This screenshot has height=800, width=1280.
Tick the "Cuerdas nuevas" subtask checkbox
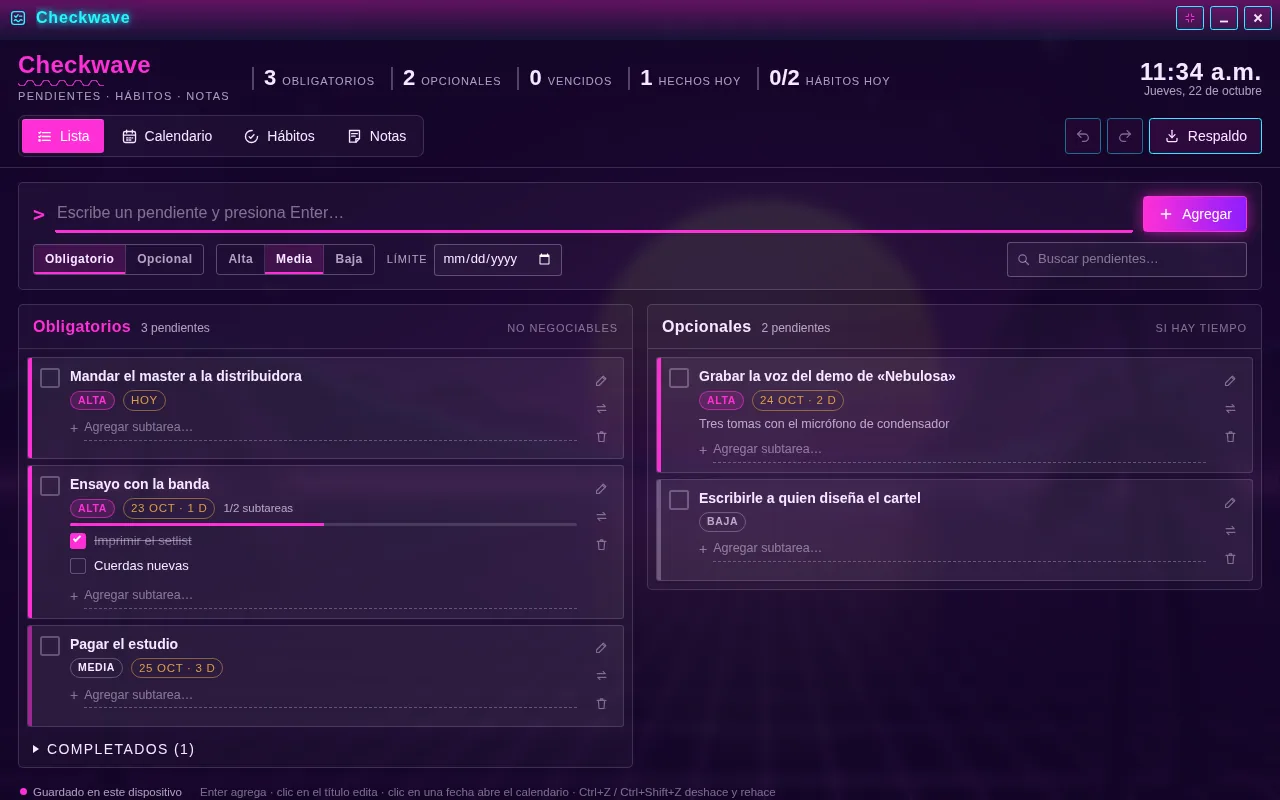point(78,566)
